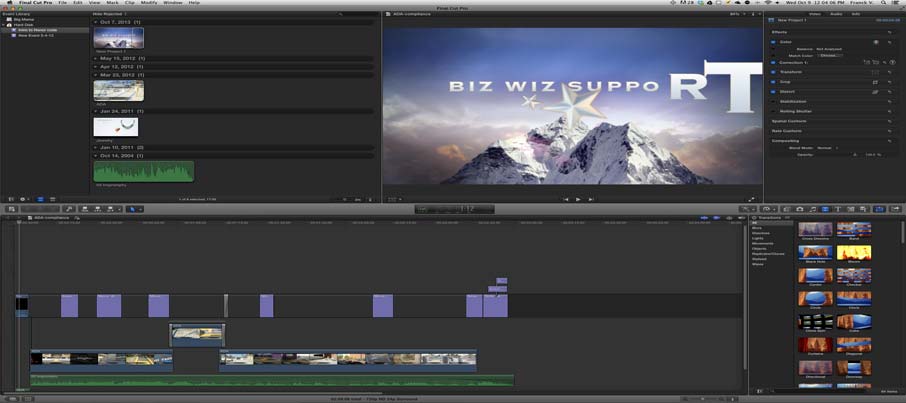Toggle the Inspector panel button
Image resolution: width=906 pixels, height=403 pixels.
pyautogui.click(x=879, y=209)
